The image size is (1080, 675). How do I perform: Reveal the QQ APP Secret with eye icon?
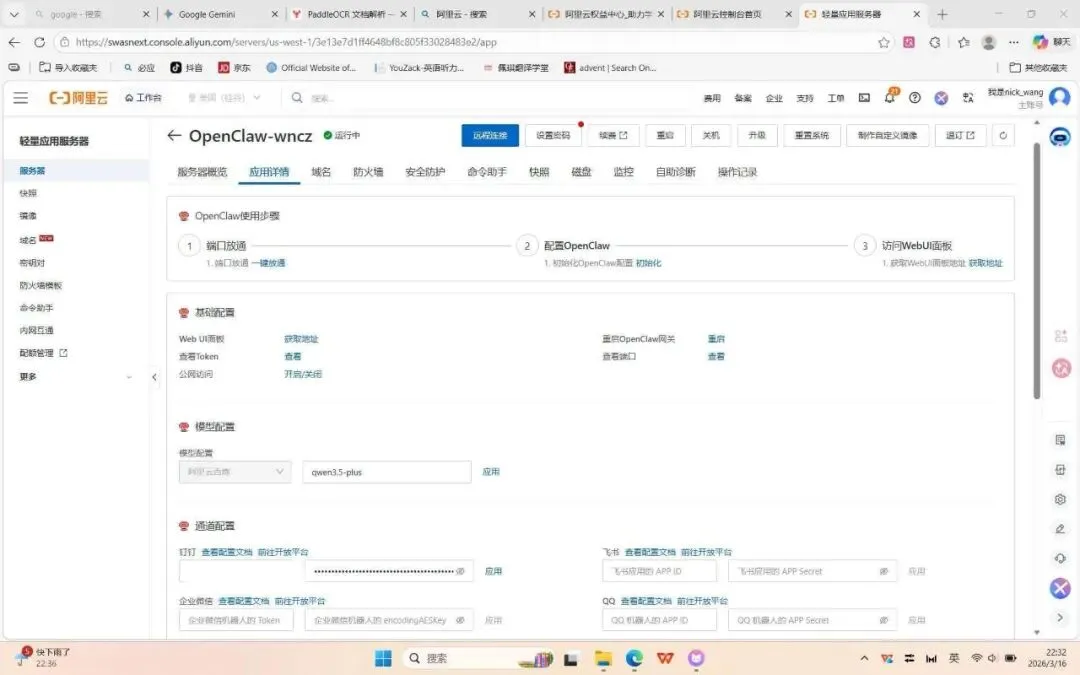(x=884, y=620)
